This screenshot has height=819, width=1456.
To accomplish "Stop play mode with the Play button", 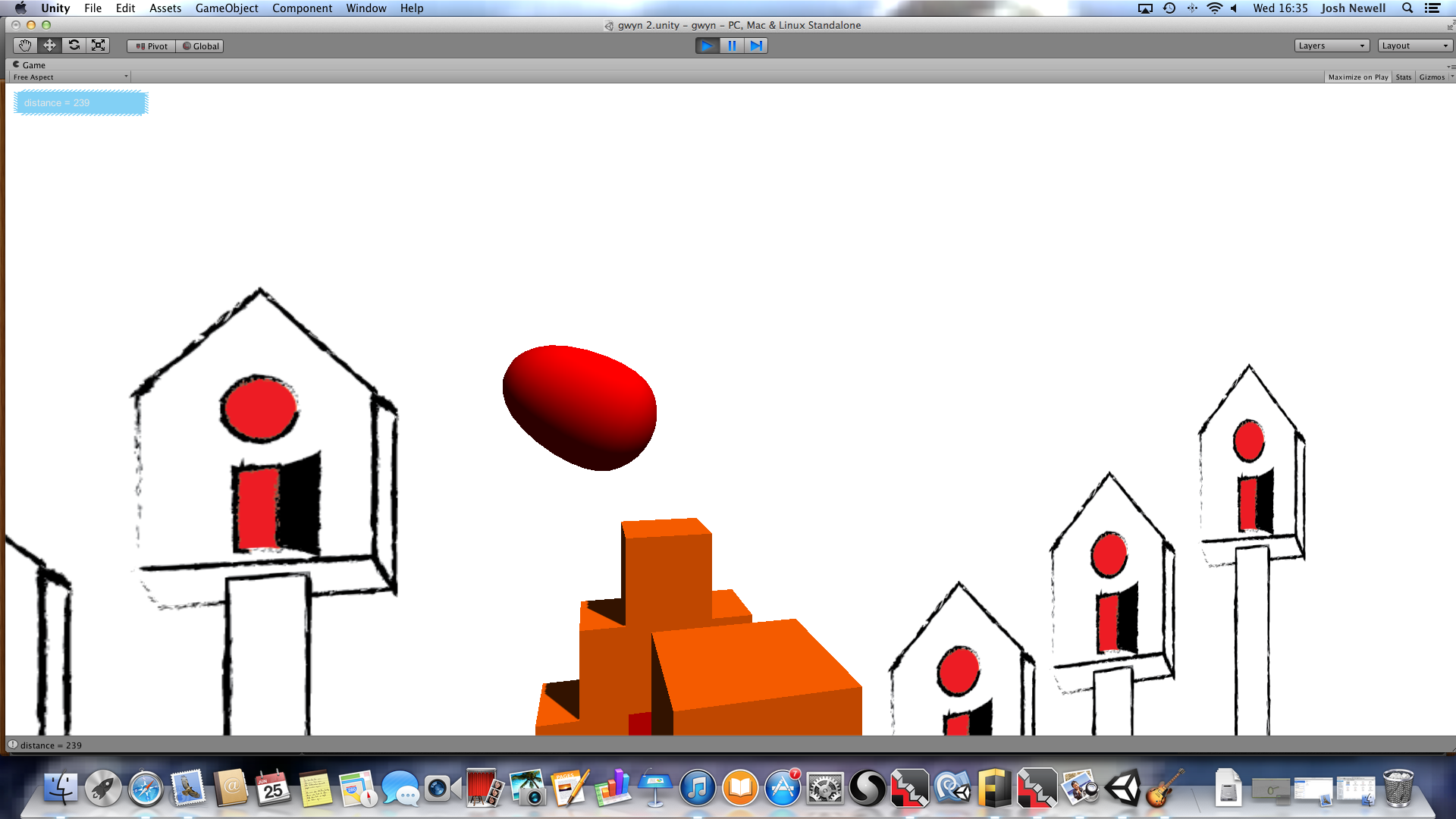I will 707,45.
